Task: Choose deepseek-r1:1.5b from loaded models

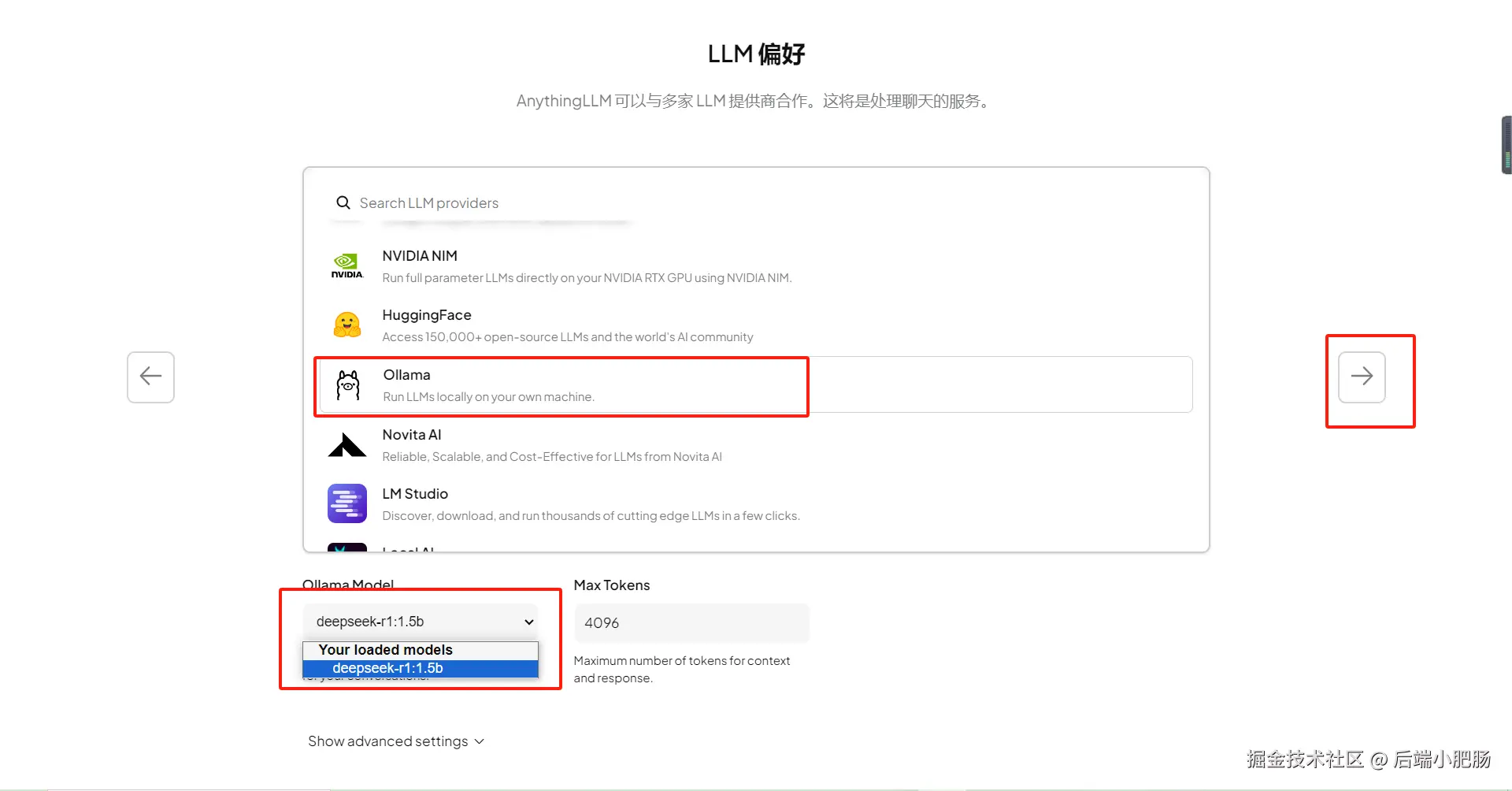Action: click(x=421, y=668)
